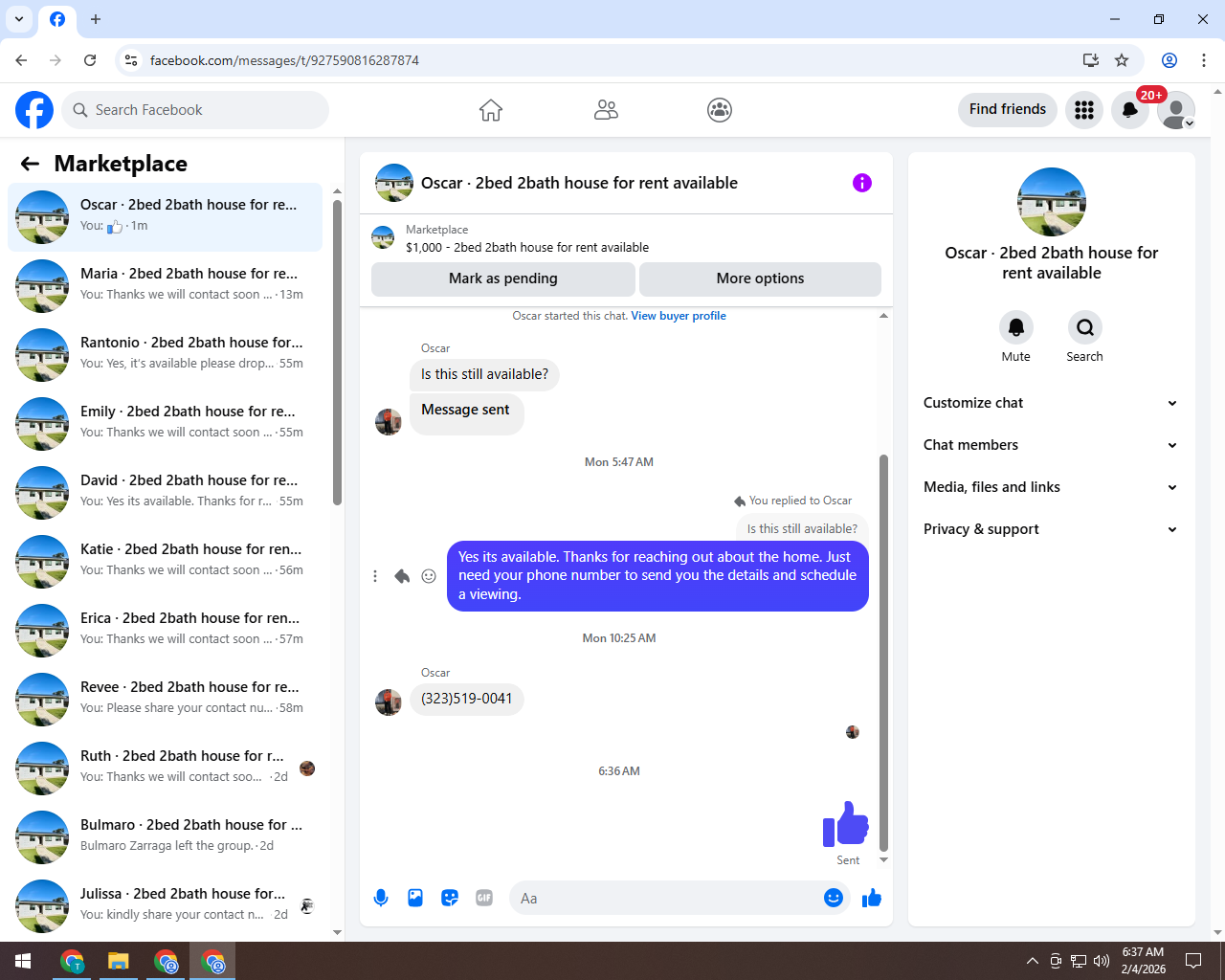1225x980 pixels.
Task: Install app icon in the address bar
Action: click(x=1091, y=60)
